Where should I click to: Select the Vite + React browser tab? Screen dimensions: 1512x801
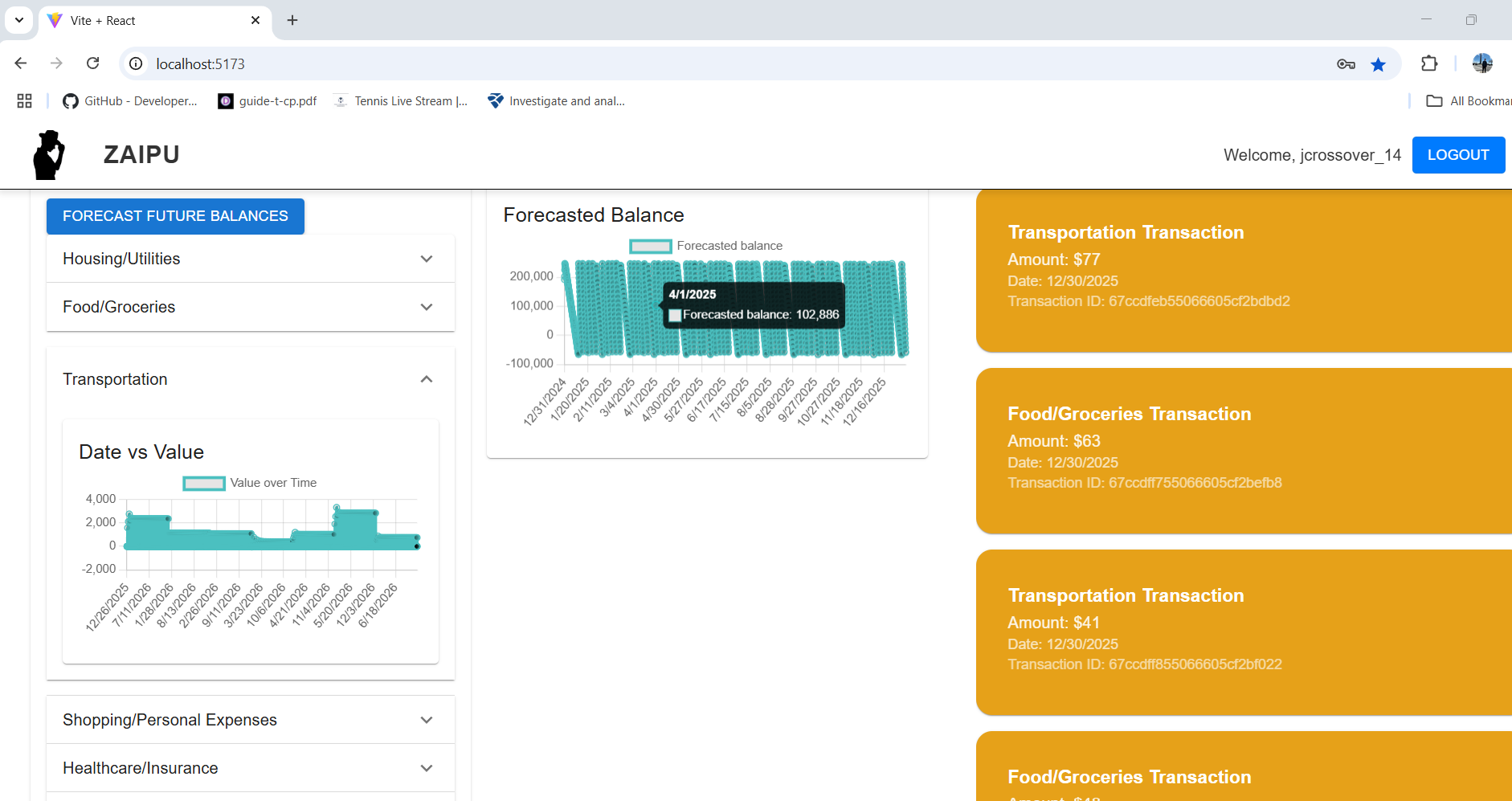[154, 21]
